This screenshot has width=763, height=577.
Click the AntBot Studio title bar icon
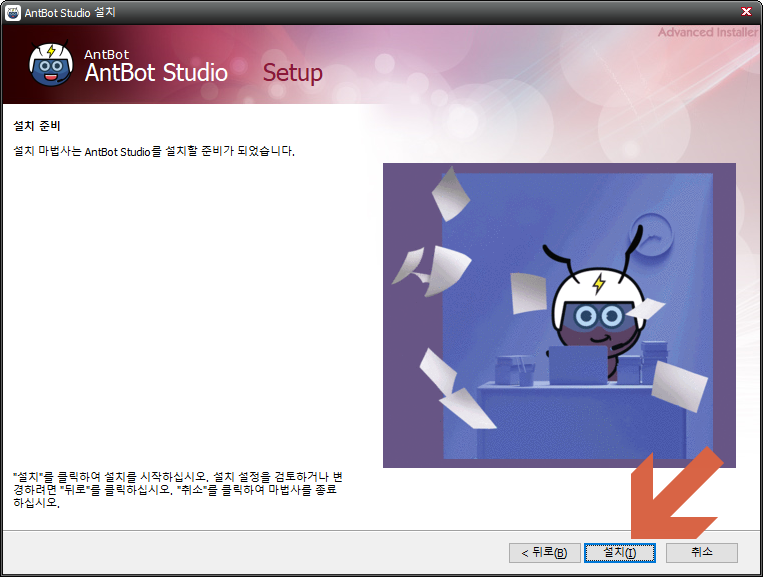[13, 13]
